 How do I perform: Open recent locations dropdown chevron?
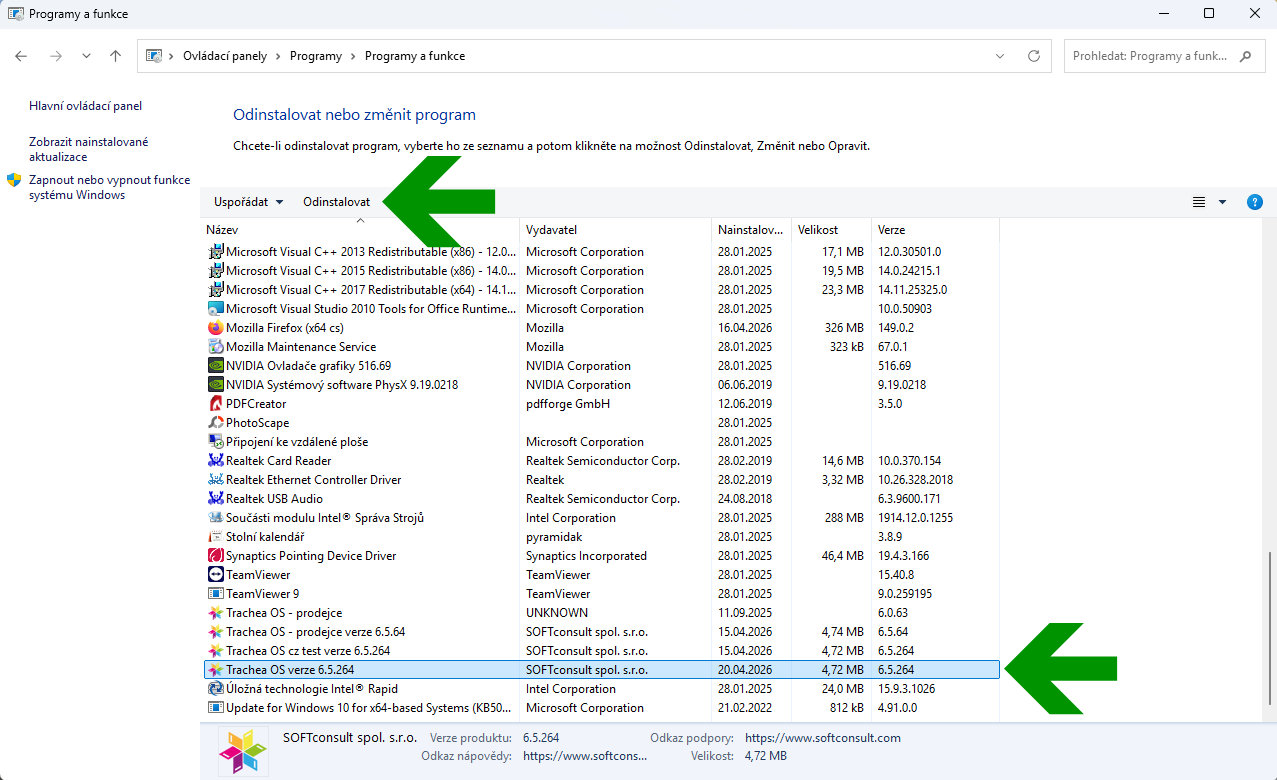[x=86, y=56]
